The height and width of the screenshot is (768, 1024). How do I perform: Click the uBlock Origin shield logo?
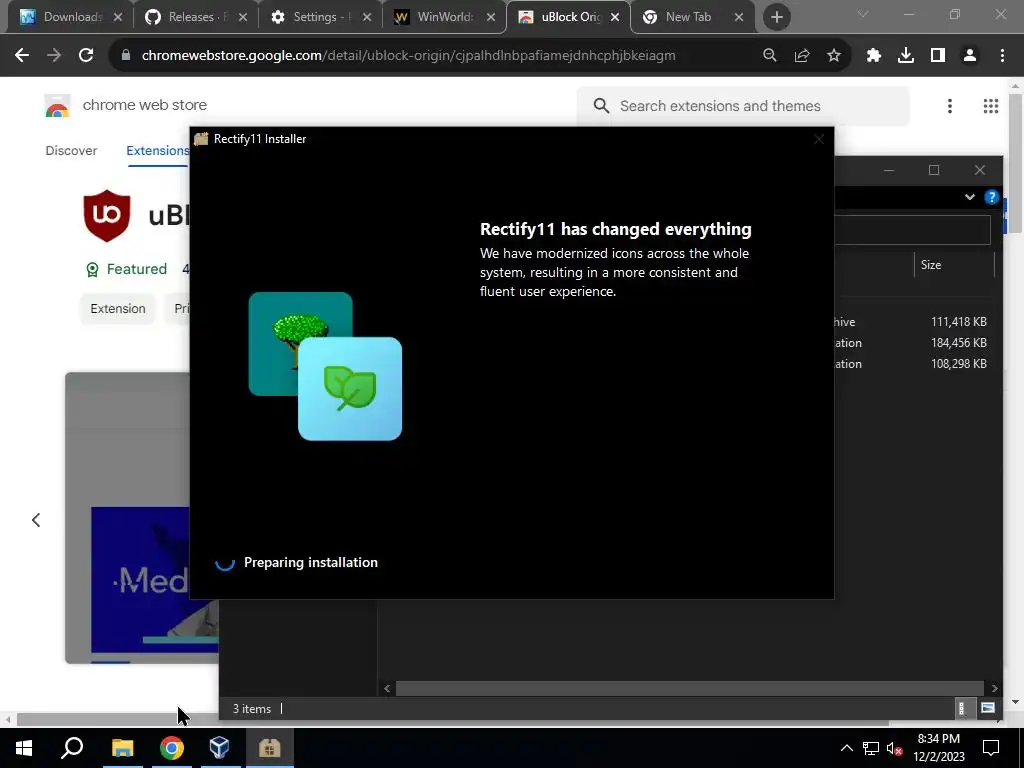click(106, 216)
